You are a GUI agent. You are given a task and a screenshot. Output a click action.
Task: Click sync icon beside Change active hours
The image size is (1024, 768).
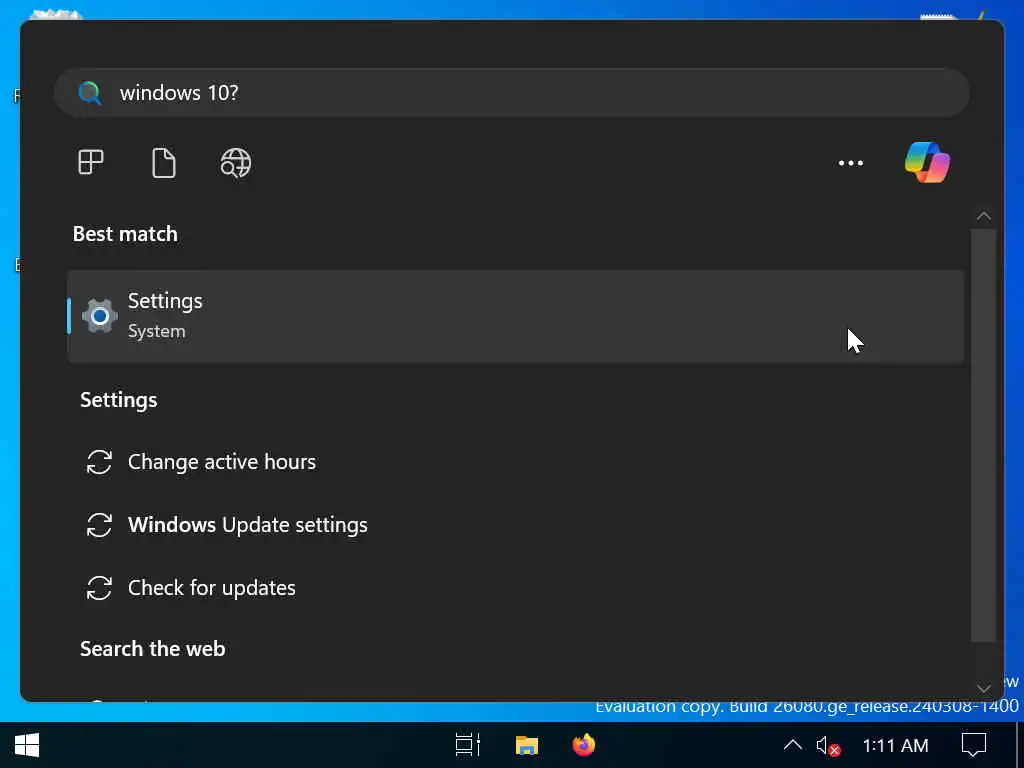[x=99, y=462]
